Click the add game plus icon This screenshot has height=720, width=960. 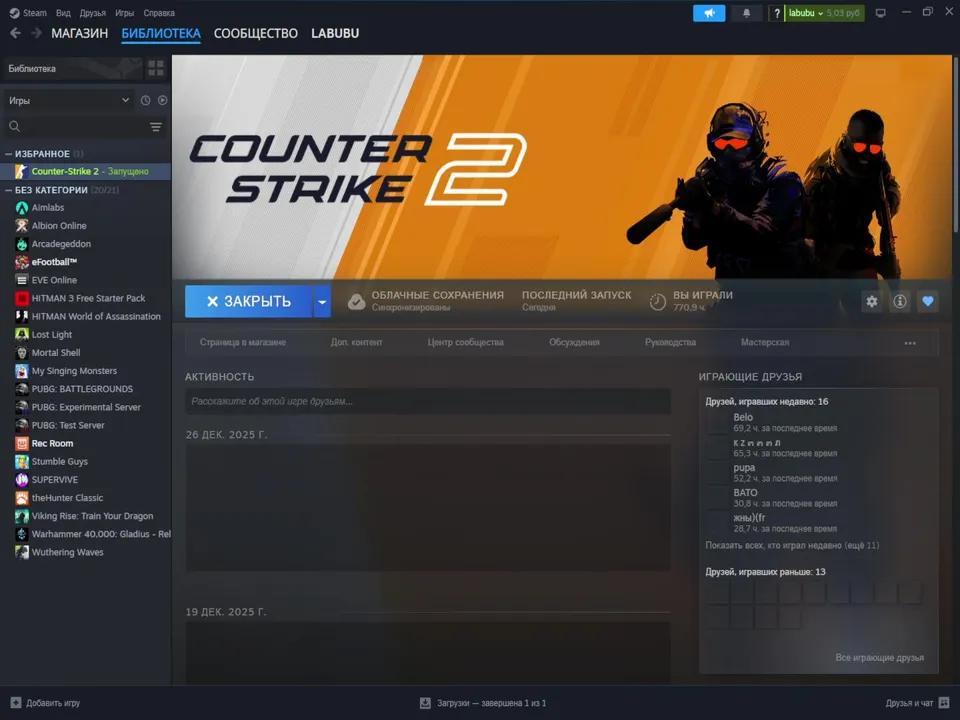16,703
